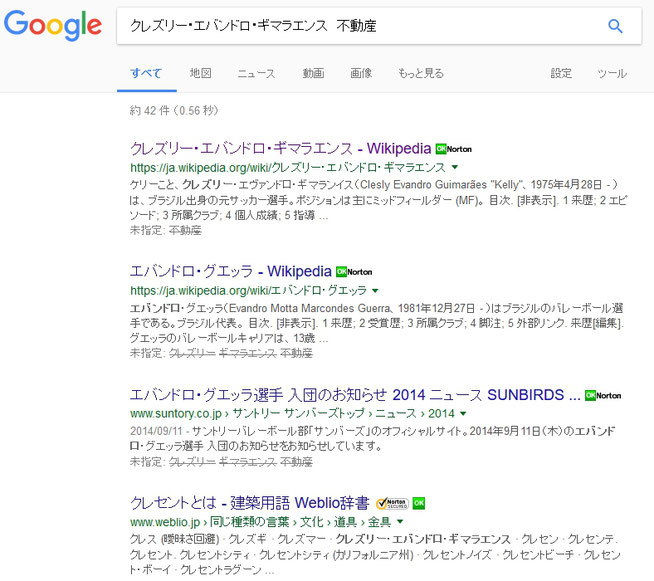Click Norton badge beside クレズリー Wikipedia result
The image size is (654, 581).
(454, 149)
